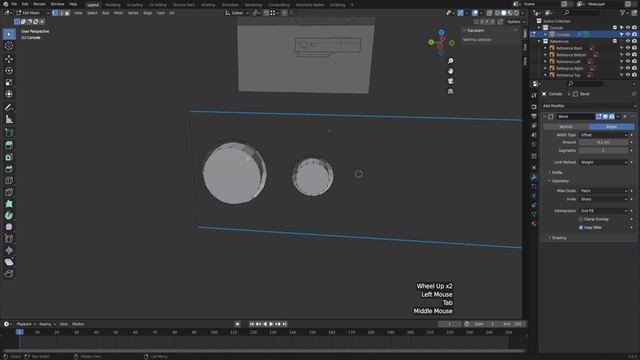Click the pan view hand icon
The image size is (640, 360).
tap(451, 71)
